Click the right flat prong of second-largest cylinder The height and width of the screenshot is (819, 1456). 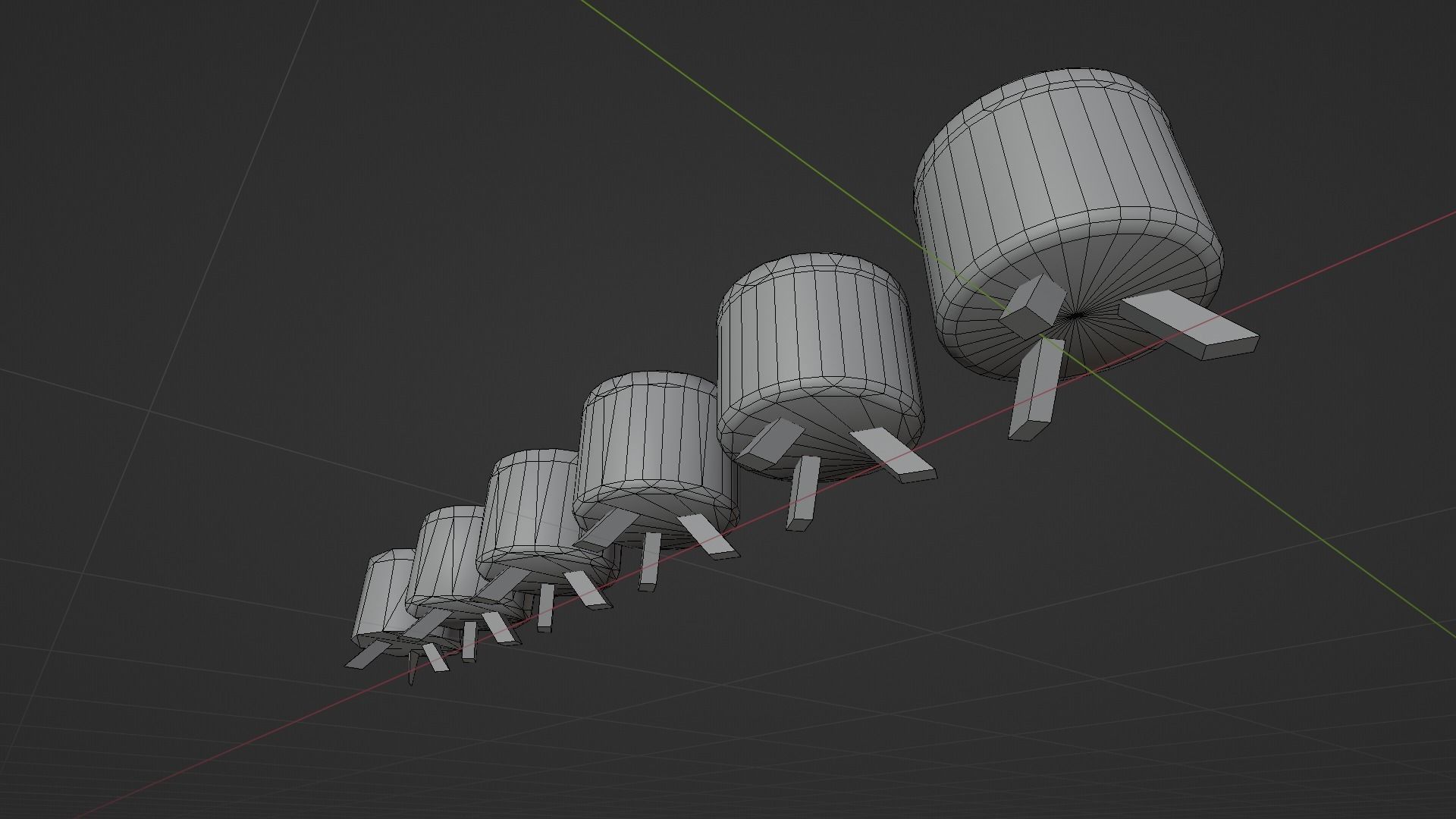coord(893,455)
